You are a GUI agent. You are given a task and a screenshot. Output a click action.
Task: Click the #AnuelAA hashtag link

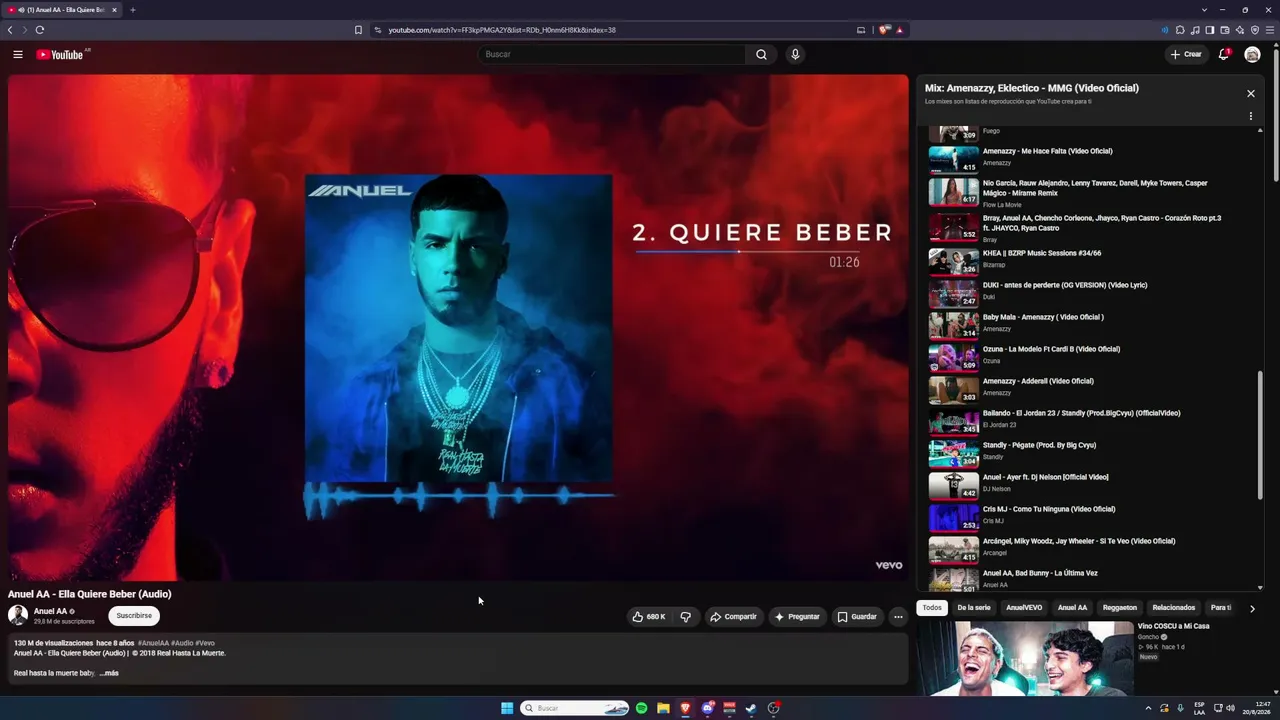(153, 643)
